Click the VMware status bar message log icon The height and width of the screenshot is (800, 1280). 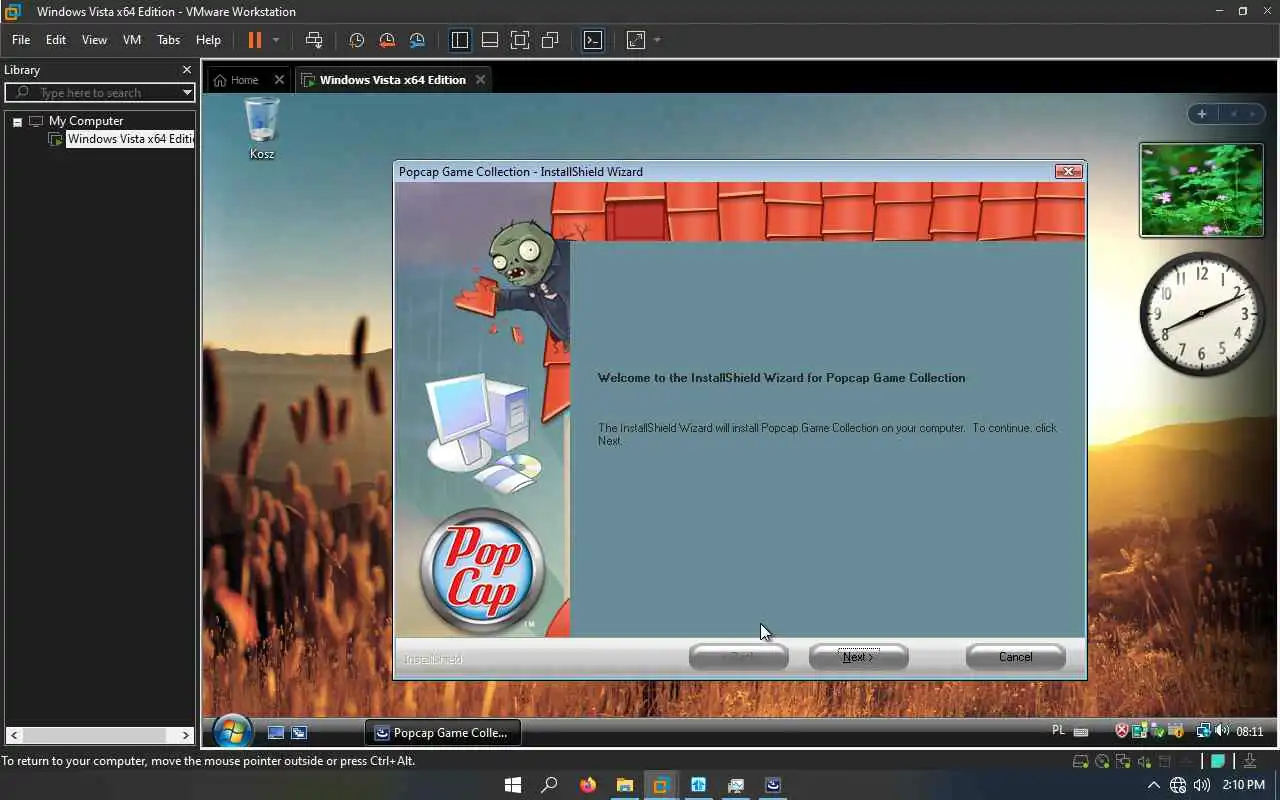click(1218, 762)
